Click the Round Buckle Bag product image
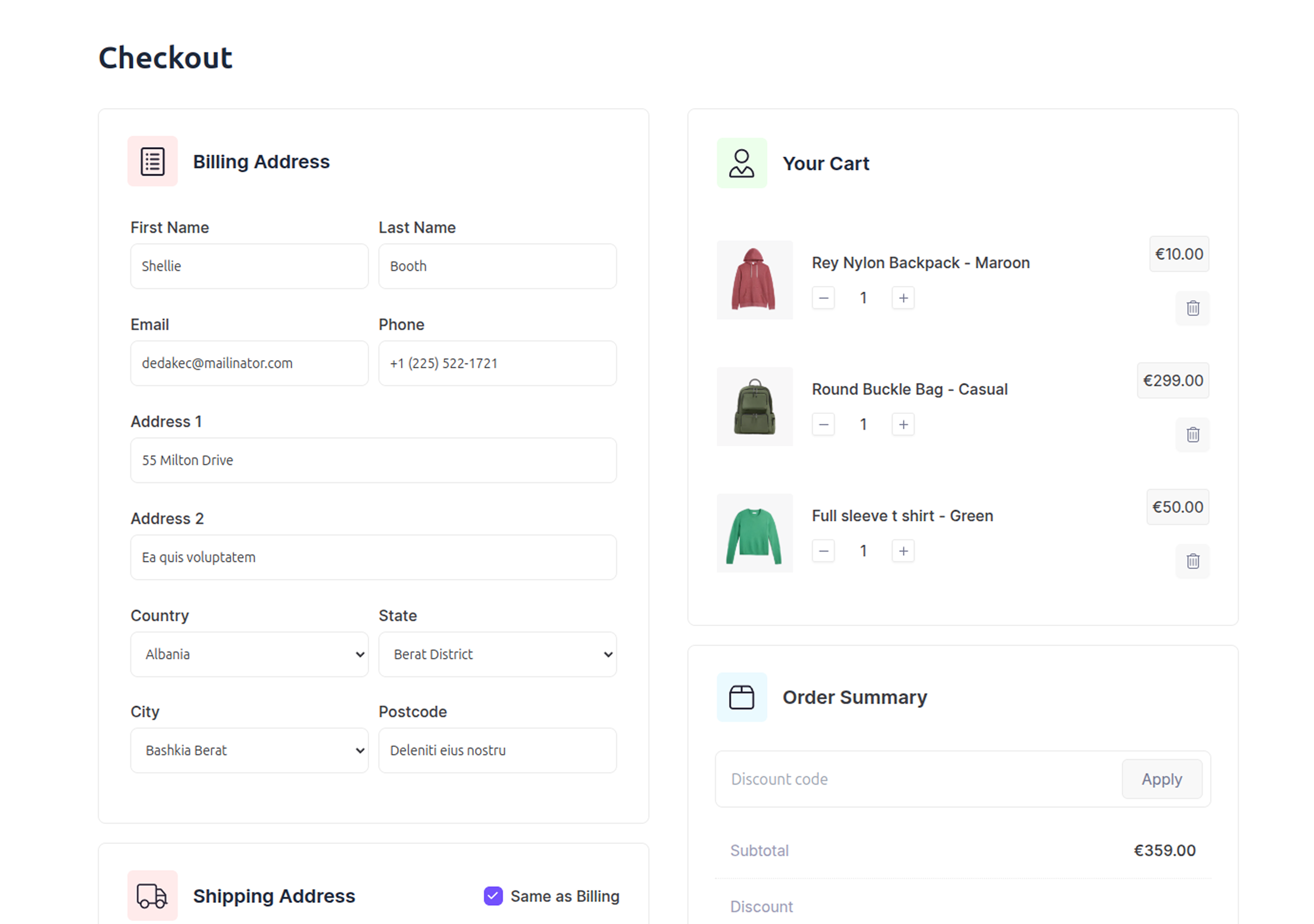1314x924 pixels. [x=754, y=407]
